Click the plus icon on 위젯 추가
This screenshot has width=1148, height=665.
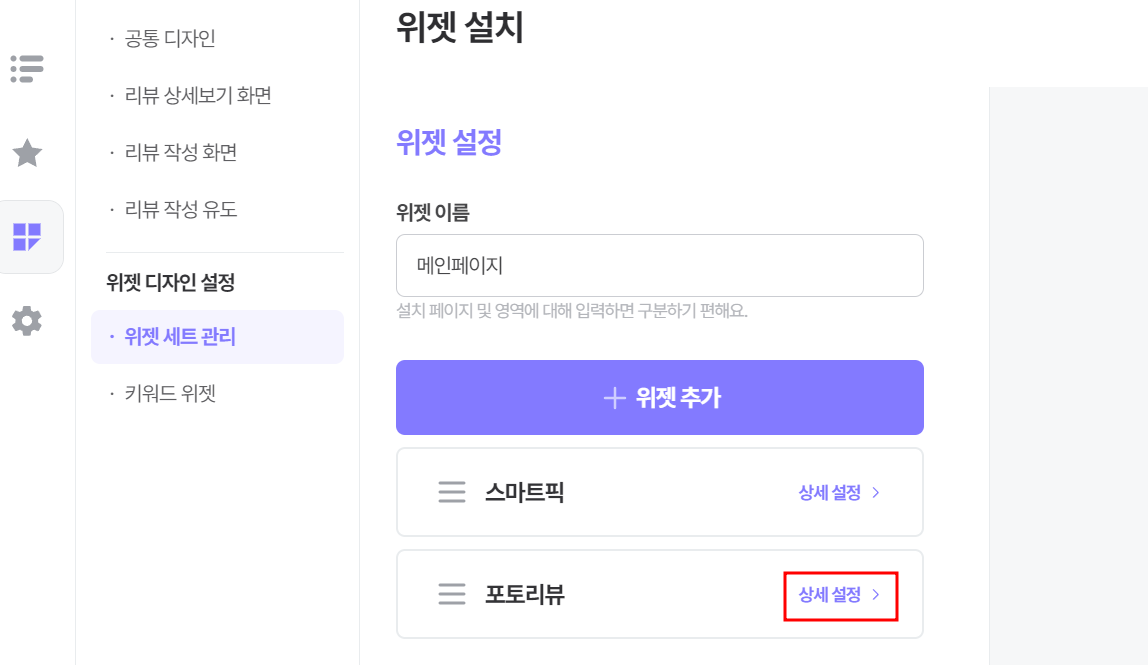coord(614,398)
